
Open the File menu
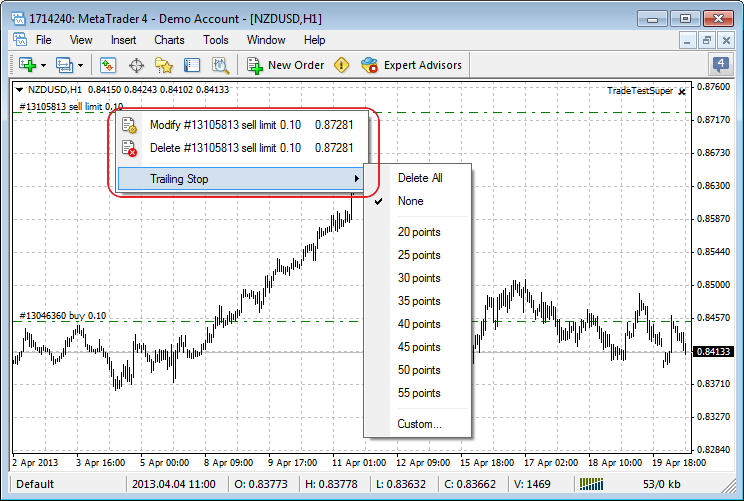point(44,40)
